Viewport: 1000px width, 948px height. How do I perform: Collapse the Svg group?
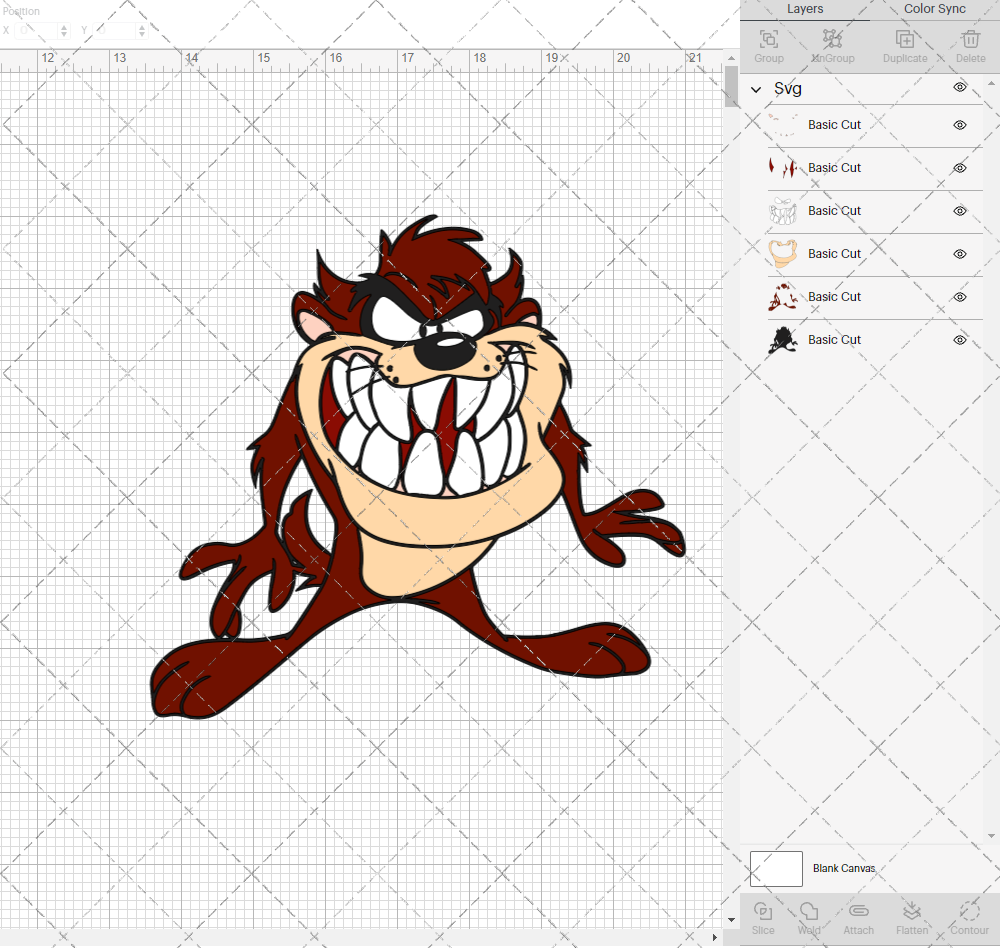click(x=756, y=89)
